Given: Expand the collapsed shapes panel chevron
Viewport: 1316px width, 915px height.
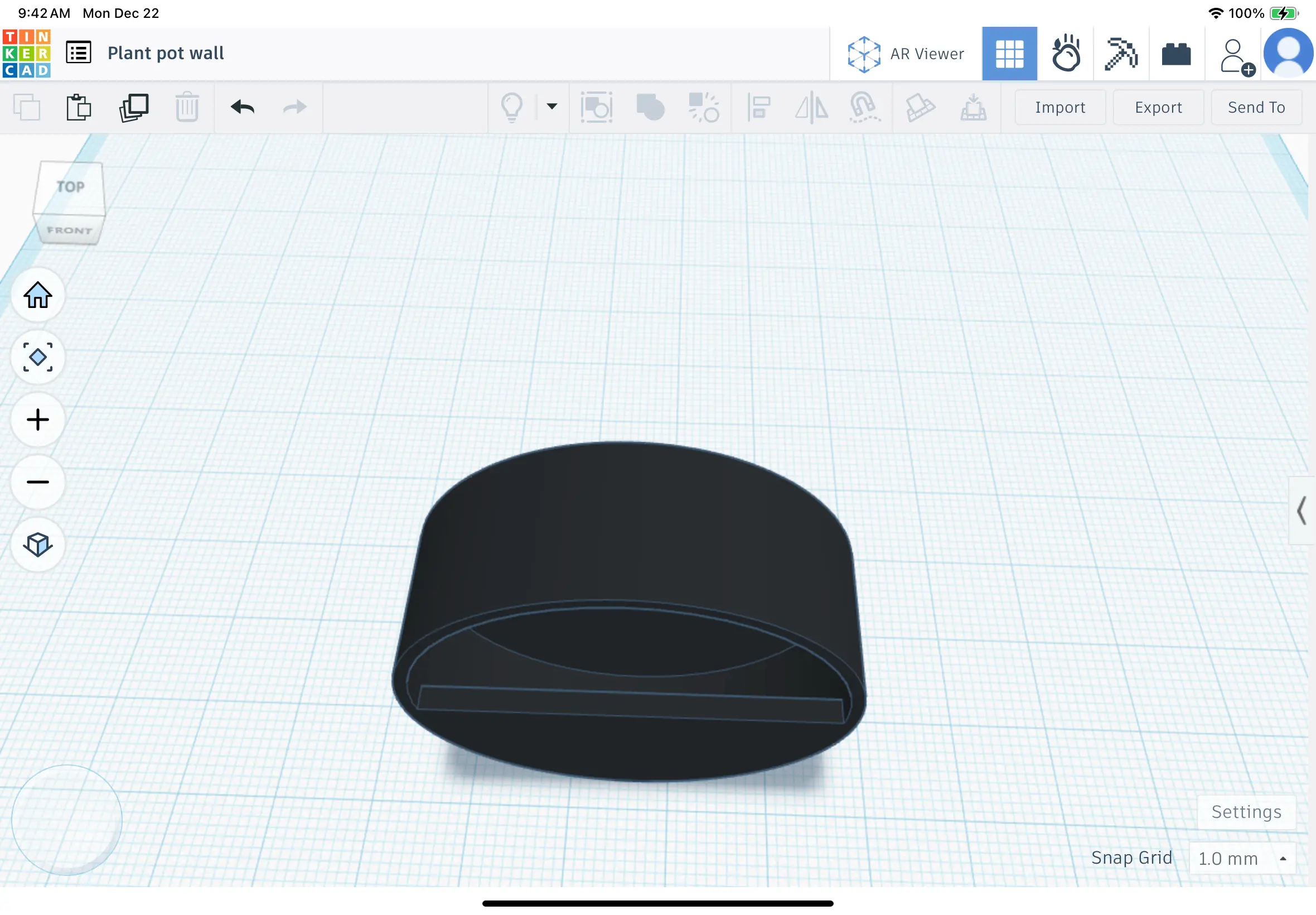Looking at the screenshot, I should pyautogui.click(x=1301, y=511).
